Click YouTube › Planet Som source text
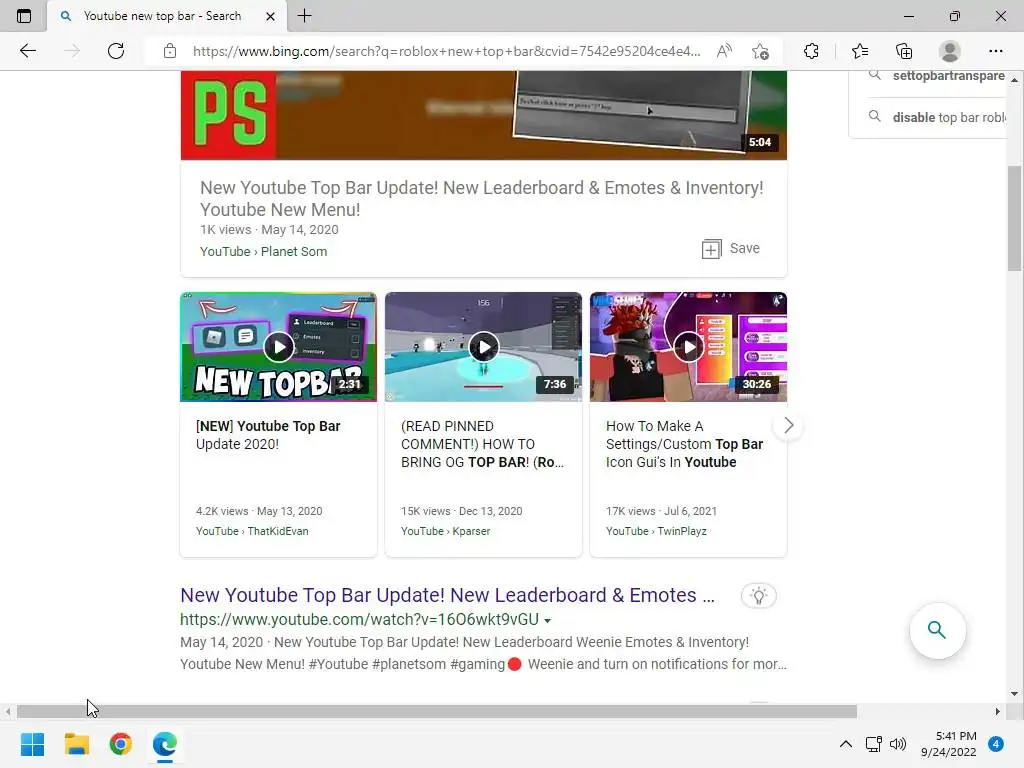Image resolution: width=1024 pixels, height=768 pixels. 263,251
